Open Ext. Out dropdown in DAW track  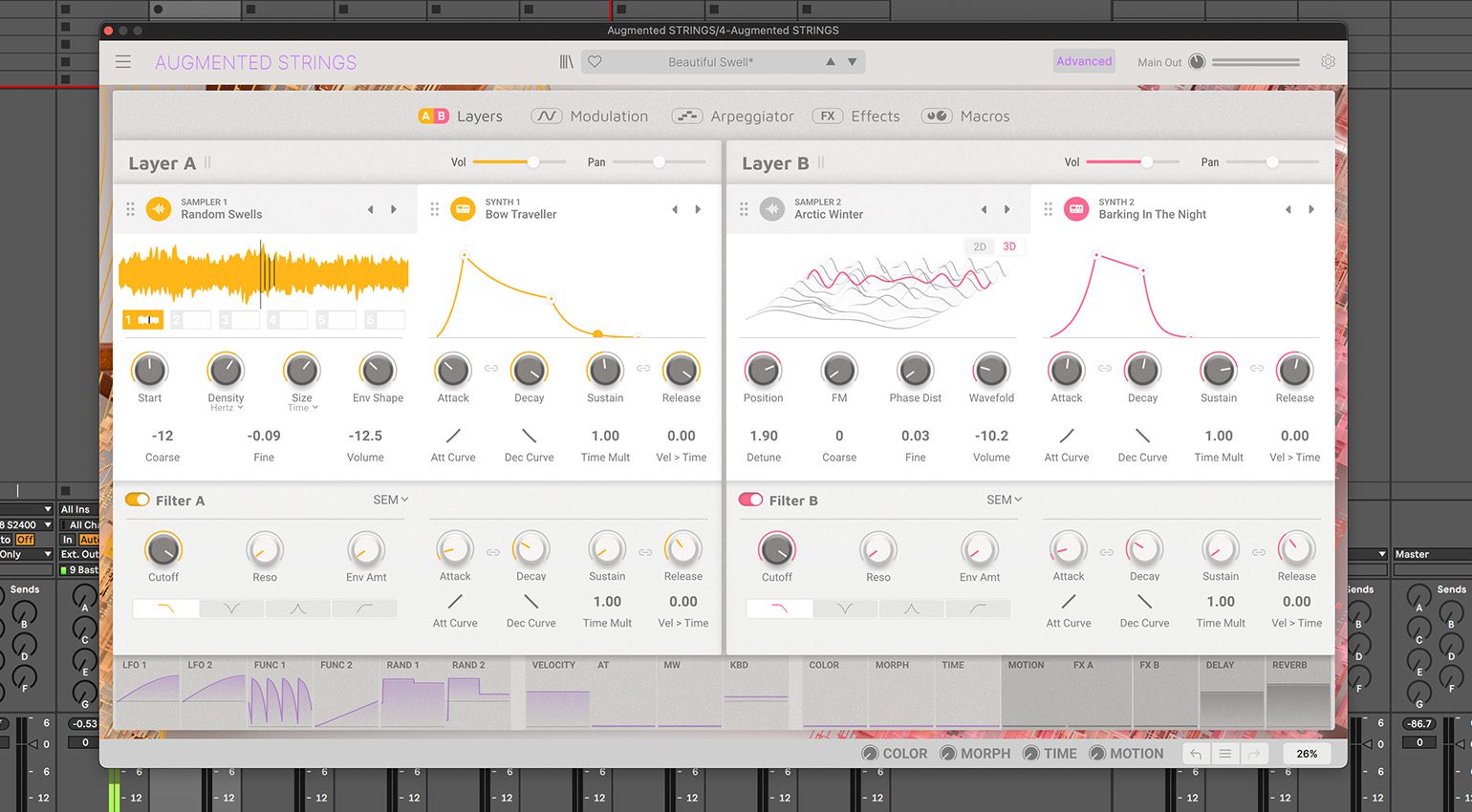pos(79,554)
